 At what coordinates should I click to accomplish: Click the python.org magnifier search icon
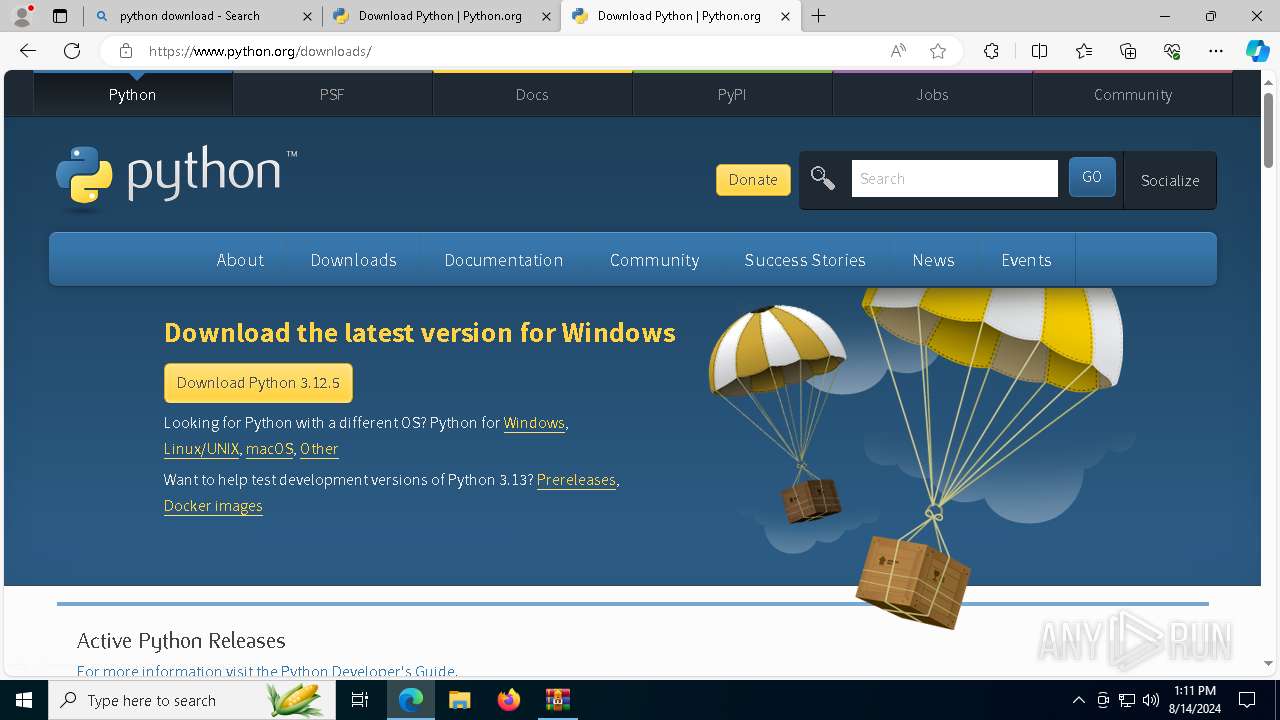click(823, 179)
